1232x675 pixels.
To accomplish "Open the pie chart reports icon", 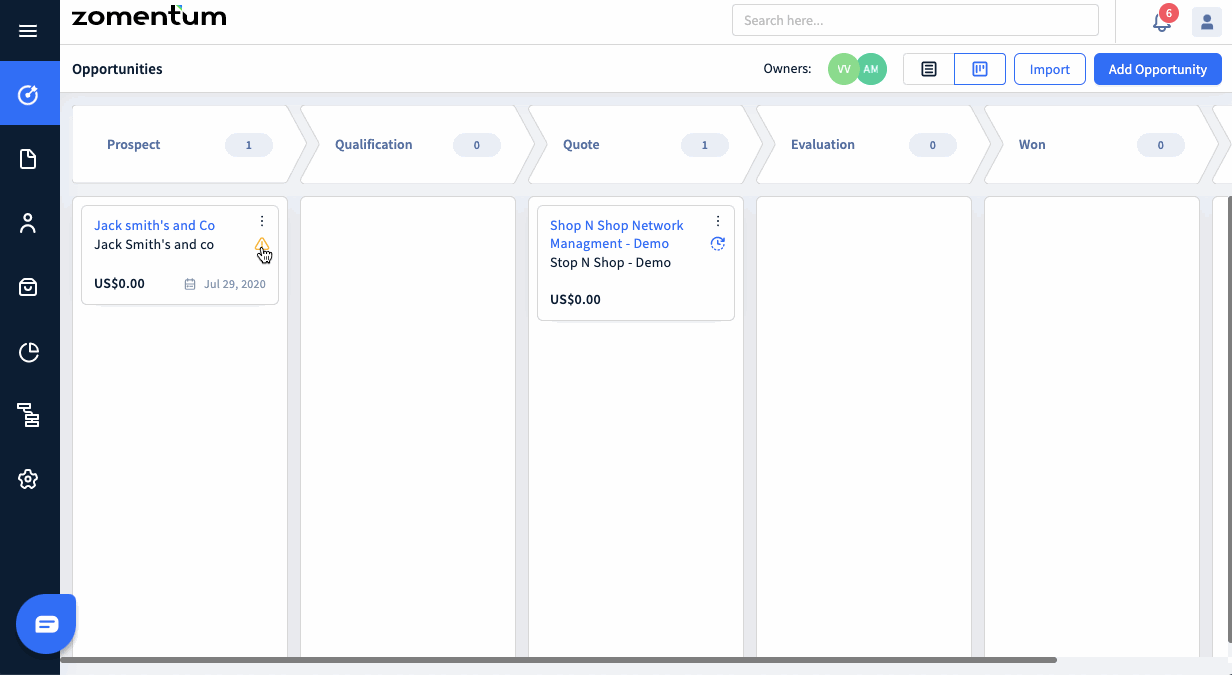I will 29,351.
